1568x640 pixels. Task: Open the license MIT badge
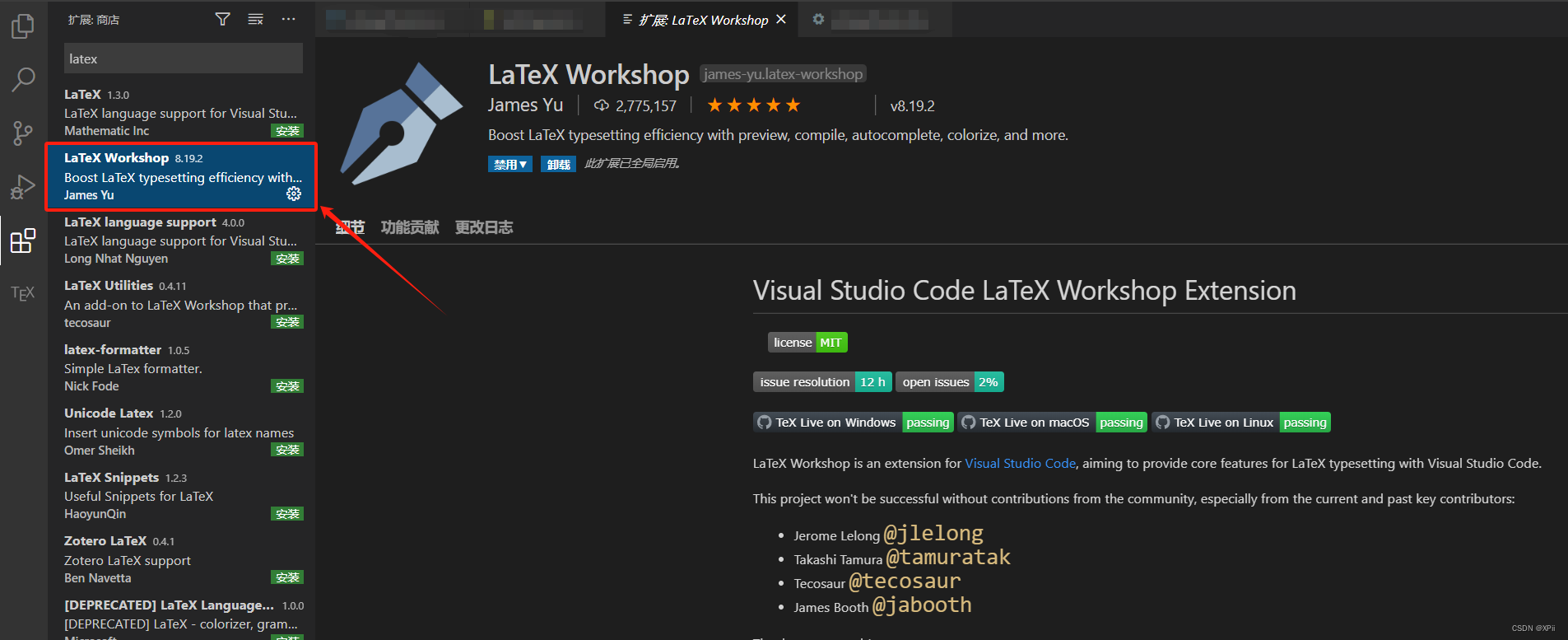click(807, 343)
